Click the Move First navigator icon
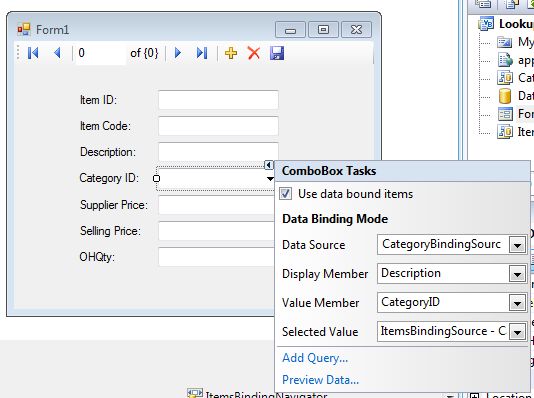 33,53
